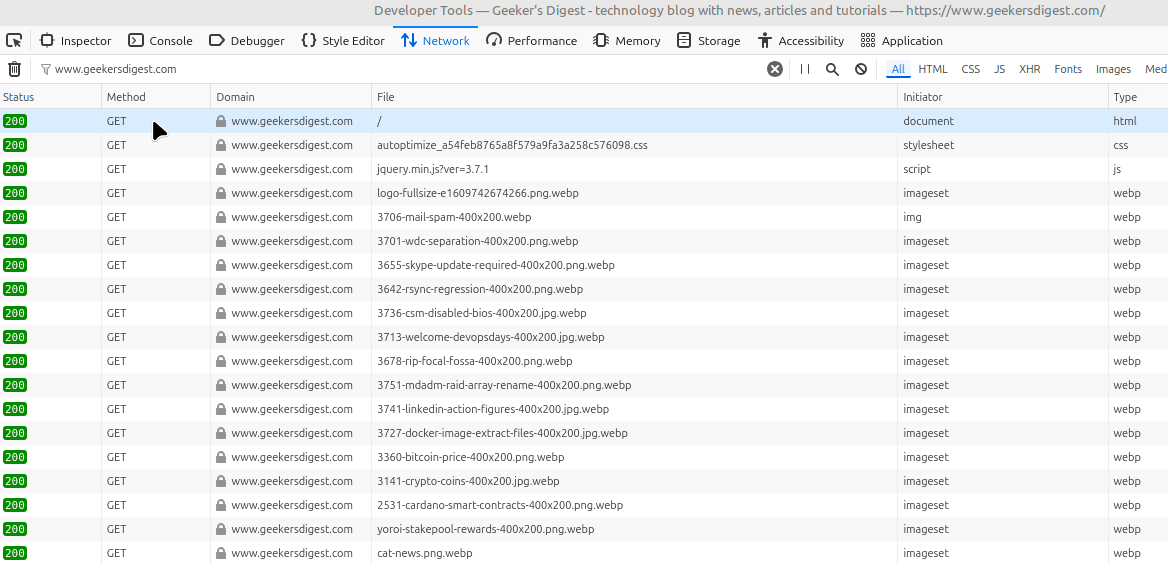Sort by the Initiator column header
Viewport: 1168px width, 565px height.
click(922, 97)
